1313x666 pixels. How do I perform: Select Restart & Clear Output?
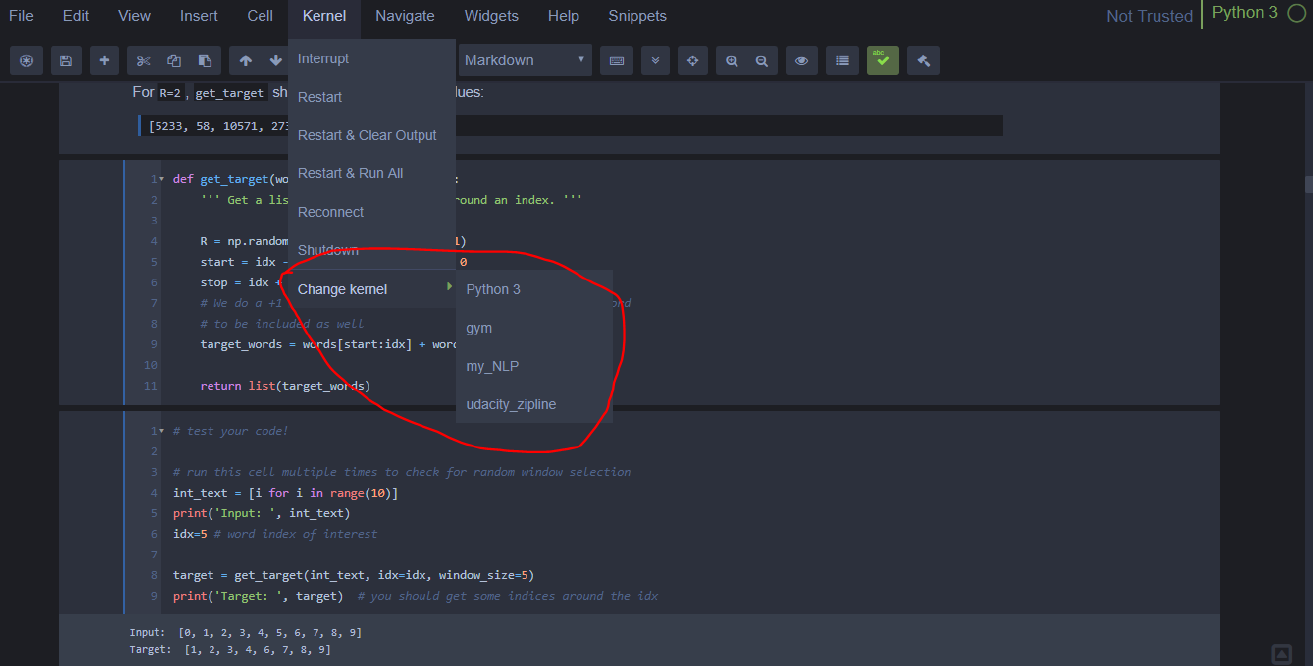[372, 135]
